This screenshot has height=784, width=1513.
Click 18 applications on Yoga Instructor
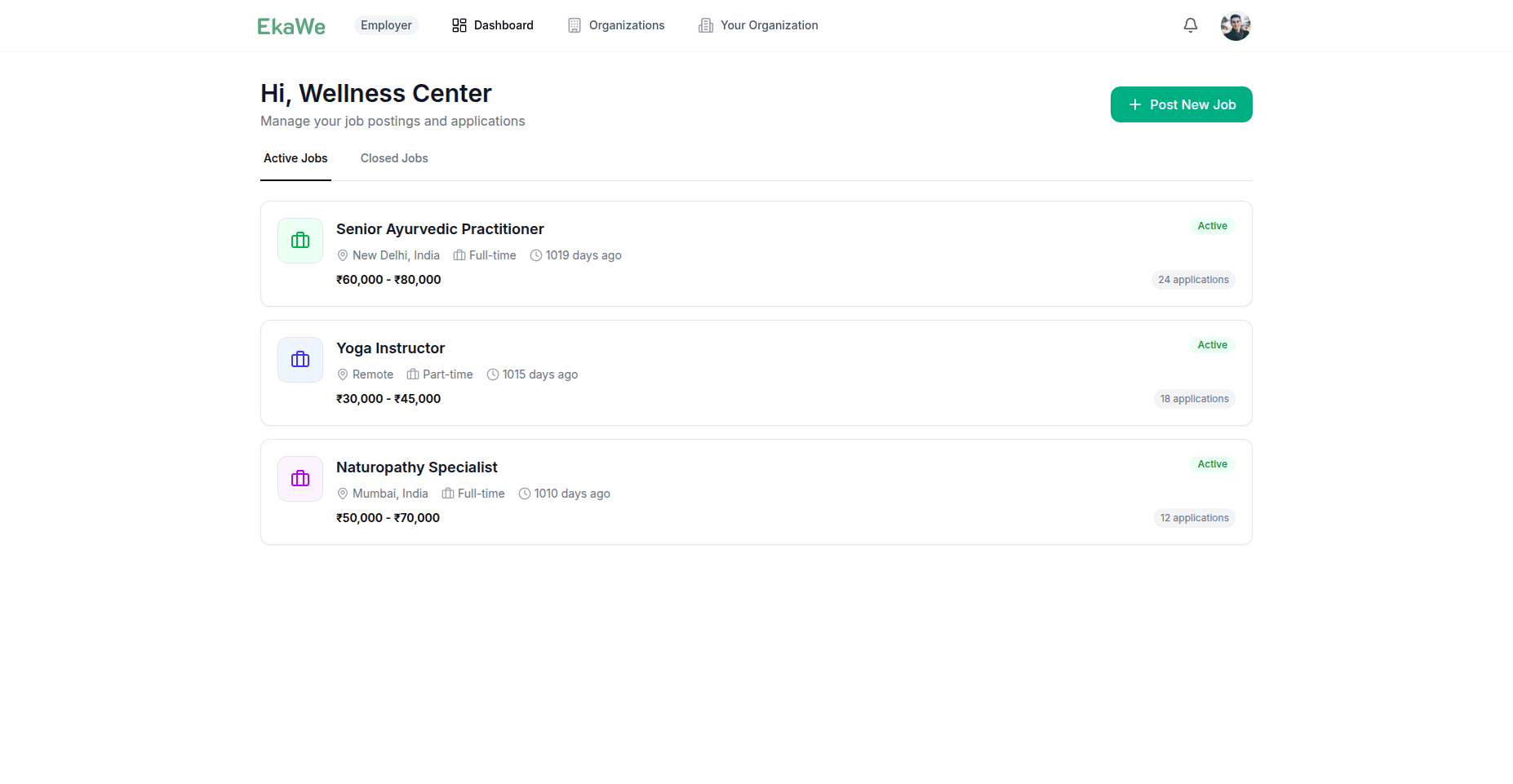click(1194, 398)
